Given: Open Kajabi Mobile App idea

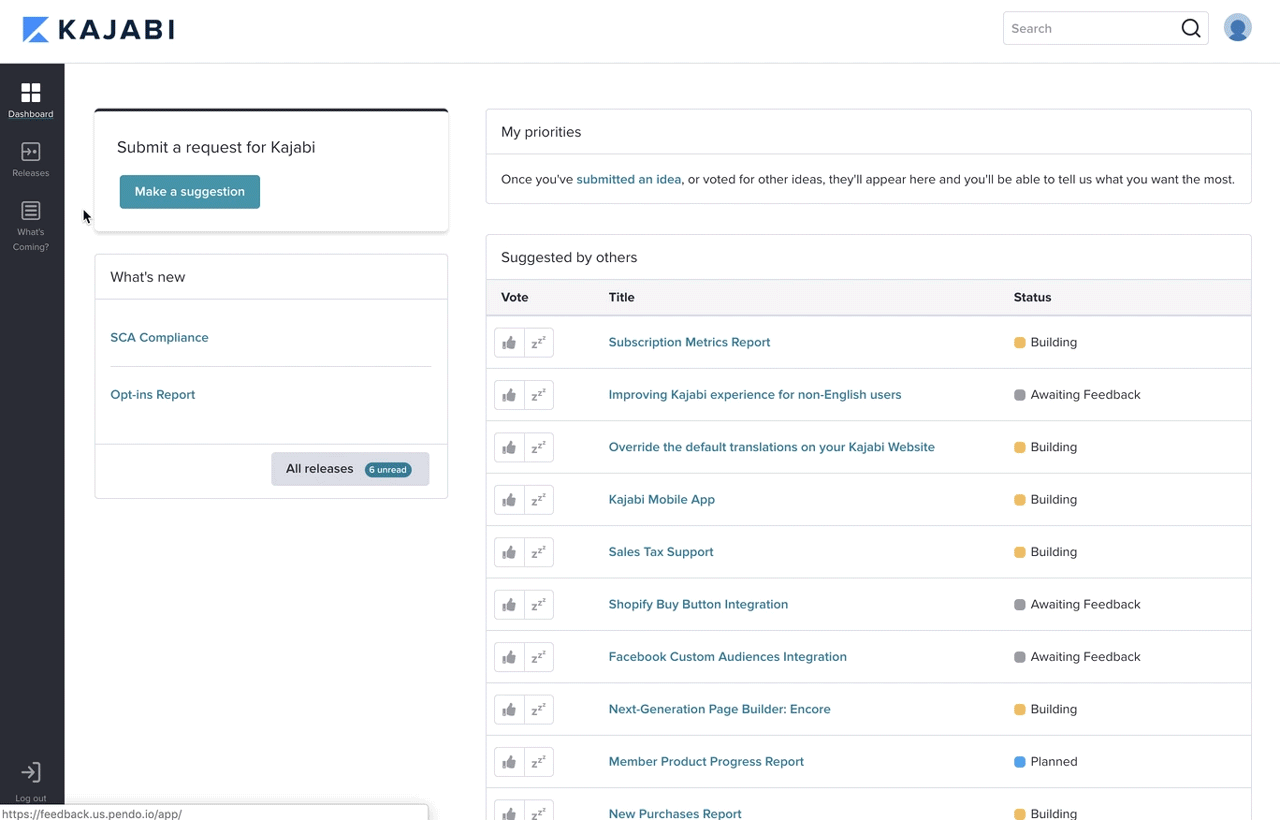Looking at the screenshot, I should [661, 500].
